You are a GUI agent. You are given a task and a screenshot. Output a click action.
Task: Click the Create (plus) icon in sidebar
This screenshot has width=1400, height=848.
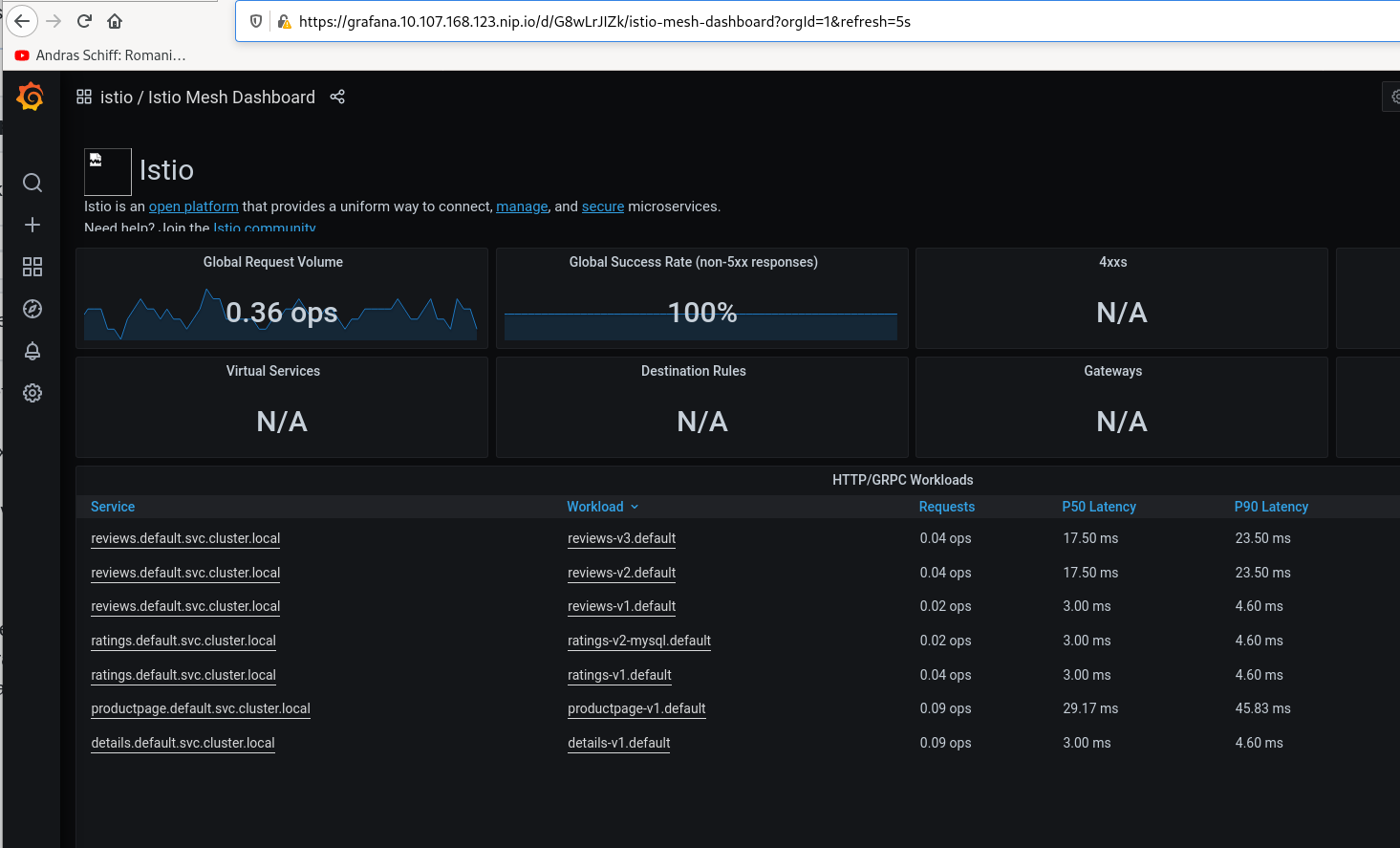(x=32, y=225)
